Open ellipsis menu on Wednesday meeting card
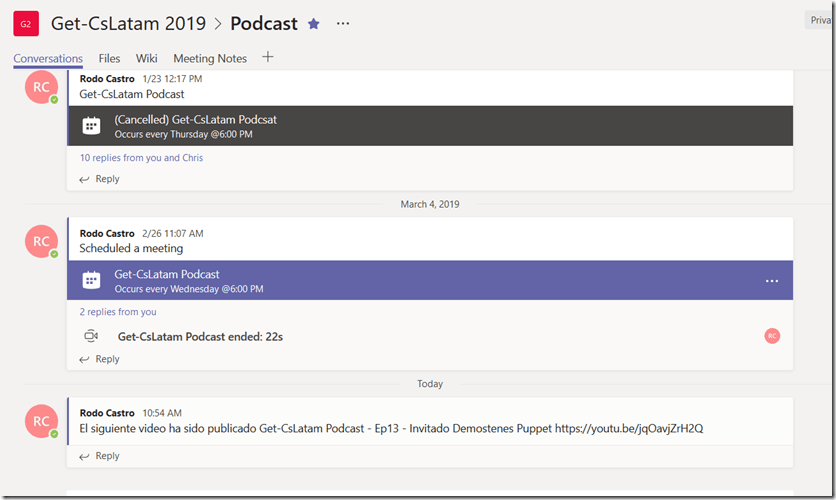Screen dimensions: 836x500 click(772, 281)
